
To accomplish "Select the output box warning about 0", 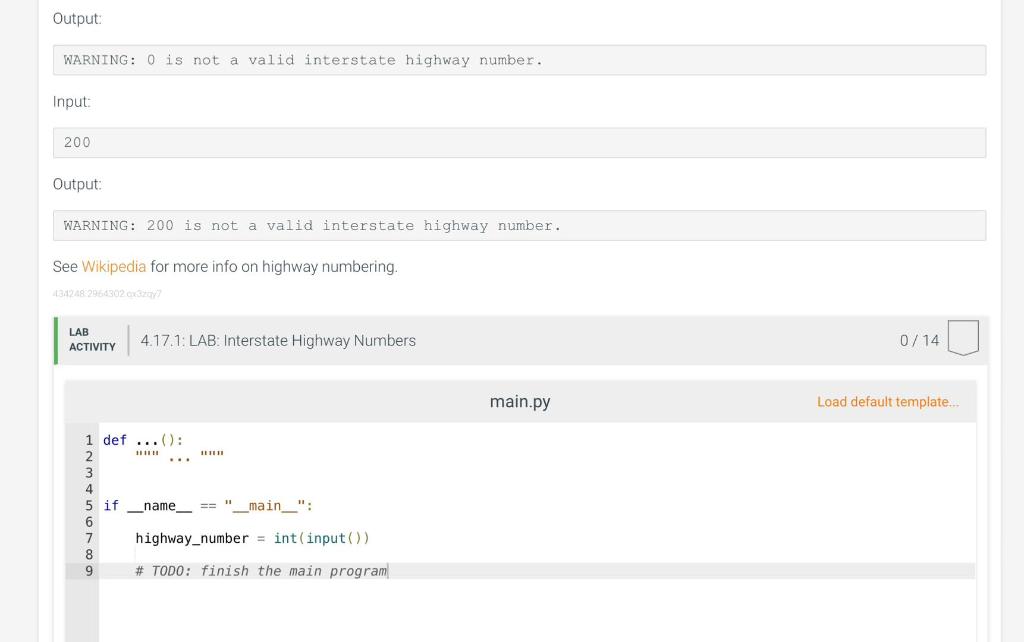I will [x=519, y=60].
